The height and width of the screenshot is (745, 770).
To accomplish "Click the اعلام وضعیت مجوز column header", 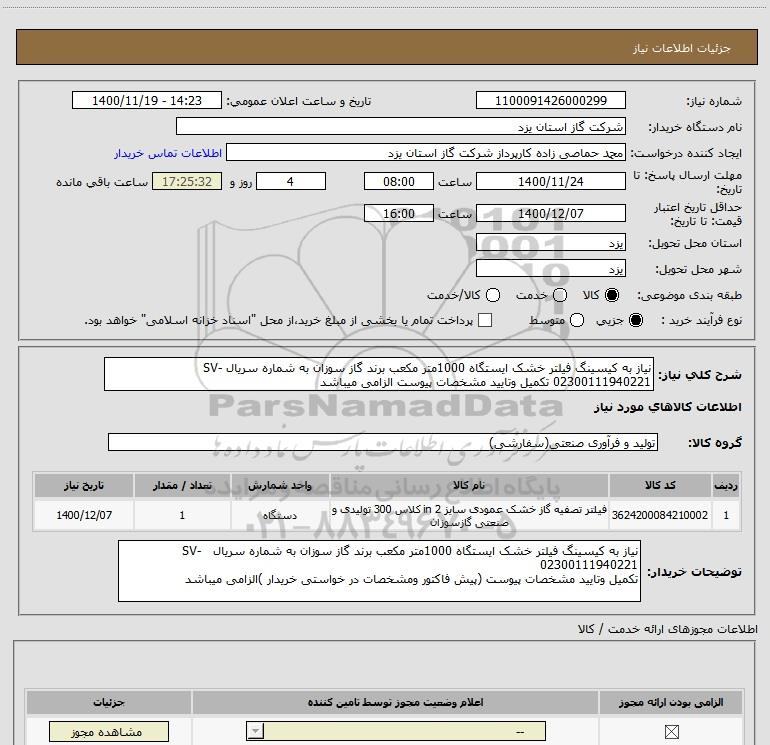I will [395, 702].
